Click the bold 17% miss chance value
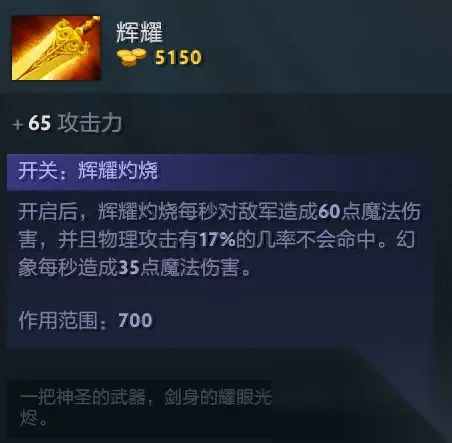452x443 pixels. coord(218,239)
